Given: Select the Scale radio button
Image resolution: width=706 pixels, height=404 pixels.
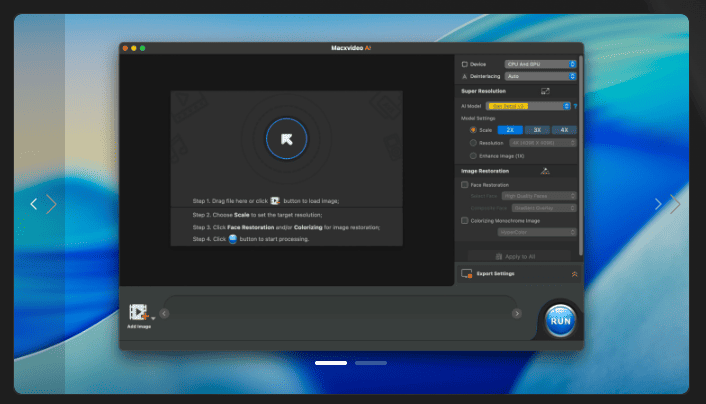Looking at the screenshot, I should pyautogui.click(x=473, y=130).
